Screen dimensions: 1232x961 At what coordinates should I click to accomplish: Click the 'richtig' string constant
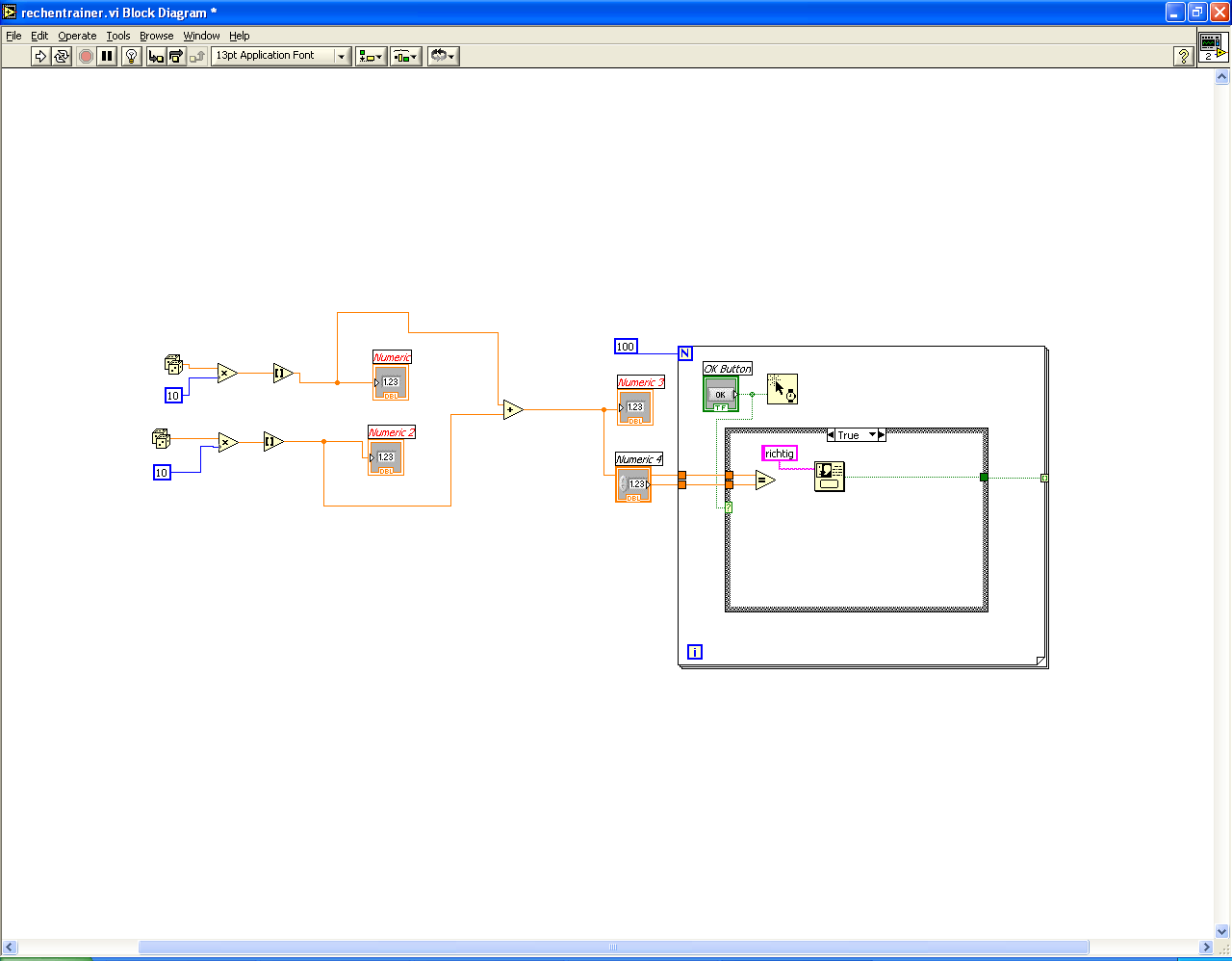[780, 454]
